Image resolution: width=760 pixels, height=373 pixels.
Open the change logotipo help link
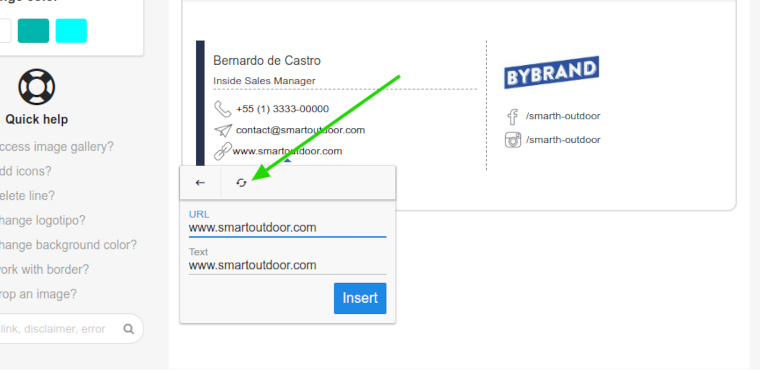[43, 220]
